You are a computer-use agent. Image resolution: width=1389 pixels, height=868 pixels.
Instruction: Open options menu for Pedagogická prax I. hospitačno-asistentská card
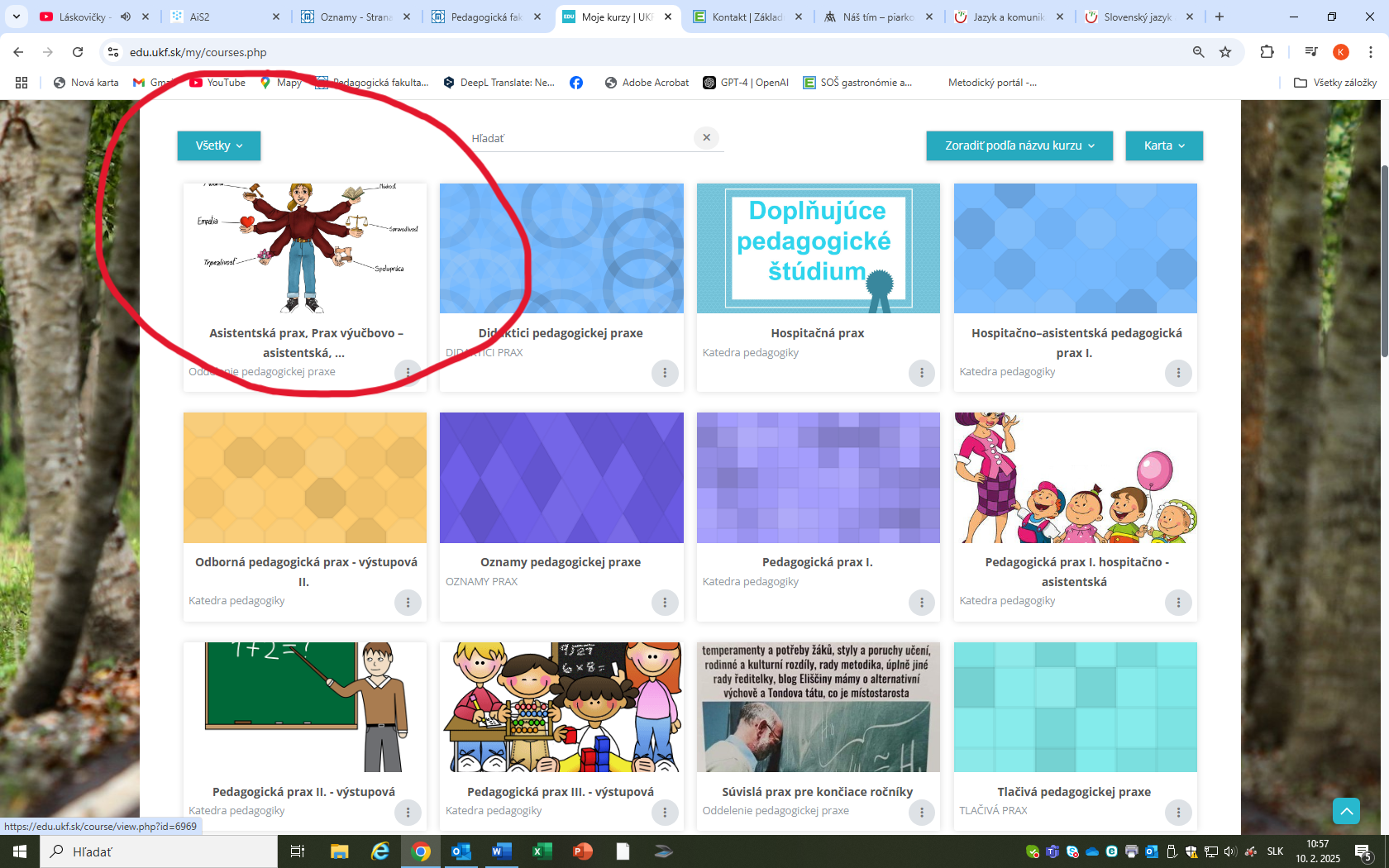1178,602
